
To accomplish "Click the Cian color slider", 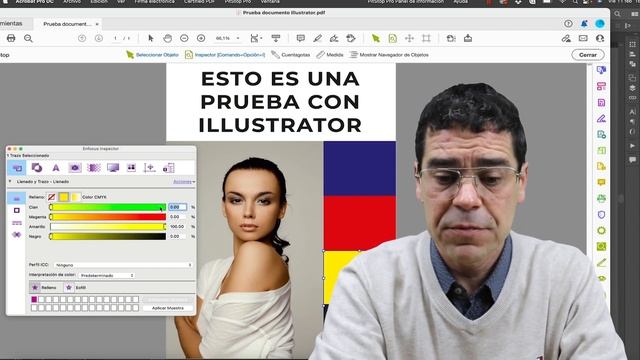I will click(x=108, y=207).
